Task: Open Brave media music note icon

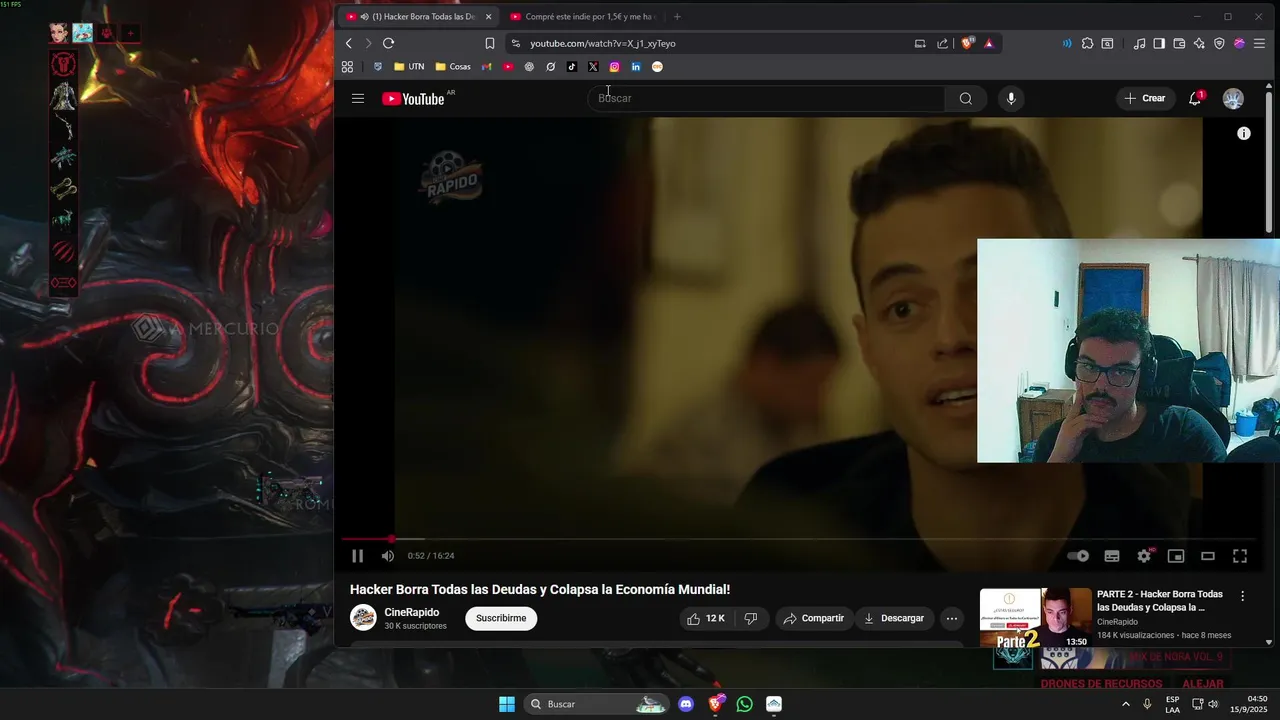Action: (x=1139, y=43)
